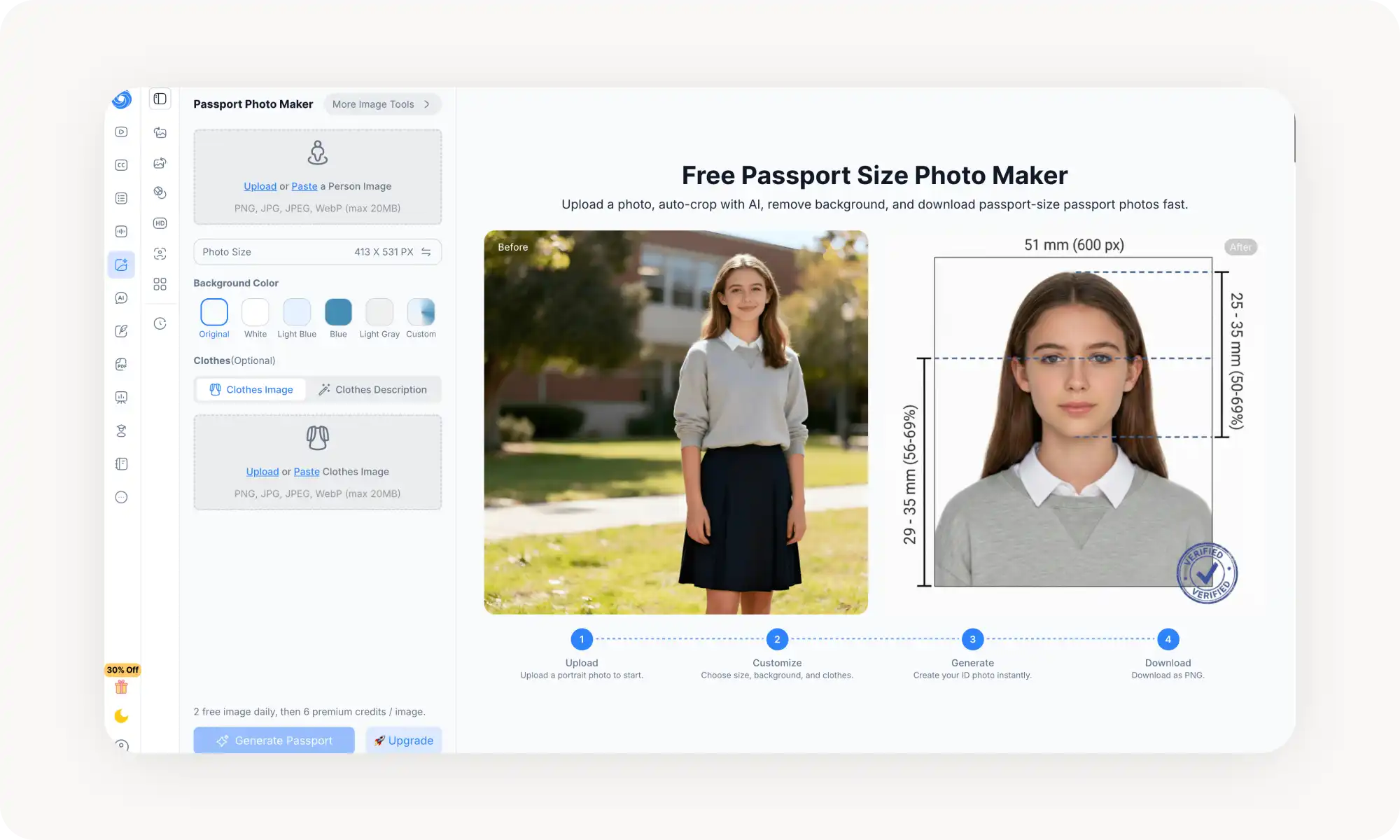Select the face portrait tool icon

(x=160, y=253)
